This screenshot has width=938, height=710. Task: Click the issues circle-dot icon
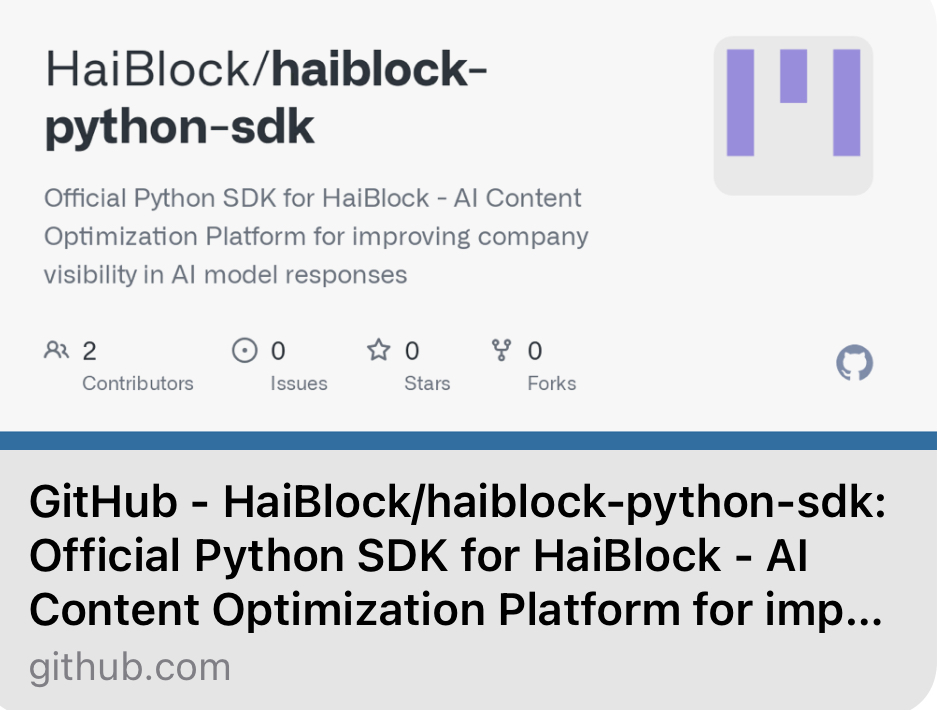point(244,350)
